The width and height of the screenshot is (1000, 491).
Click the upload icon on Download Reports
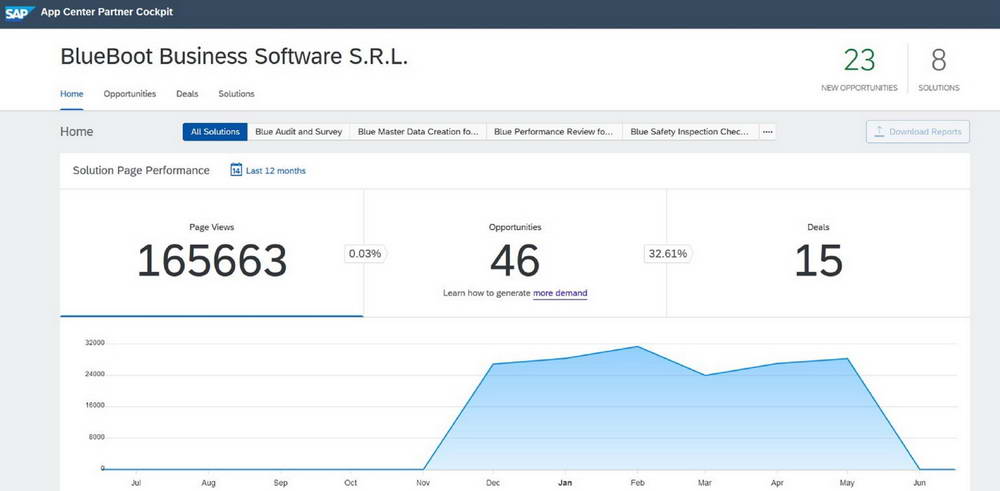(x=878, y=132)
